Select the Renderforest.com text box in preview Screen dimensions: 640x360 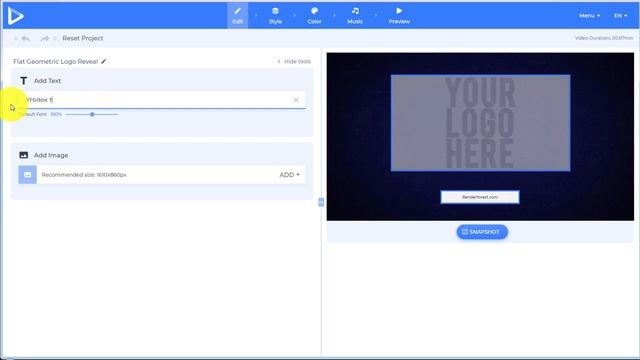pyautogui.click(x=480, y=197)
